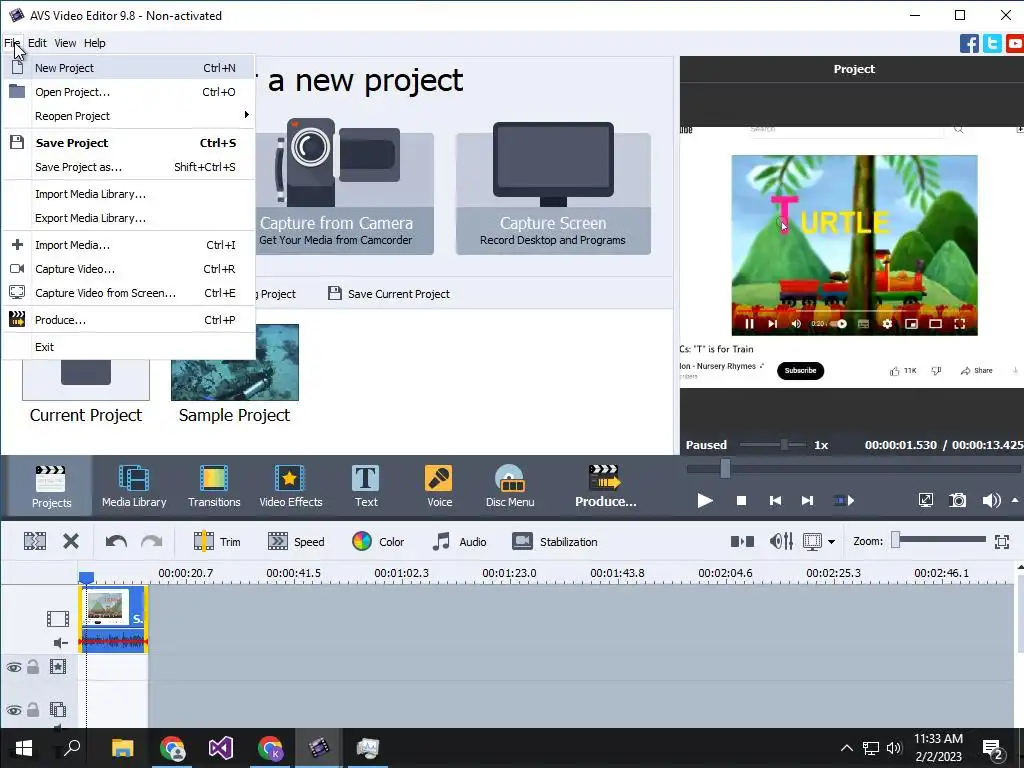
Task: Click the preview seek bar handle
Action: 725,468
